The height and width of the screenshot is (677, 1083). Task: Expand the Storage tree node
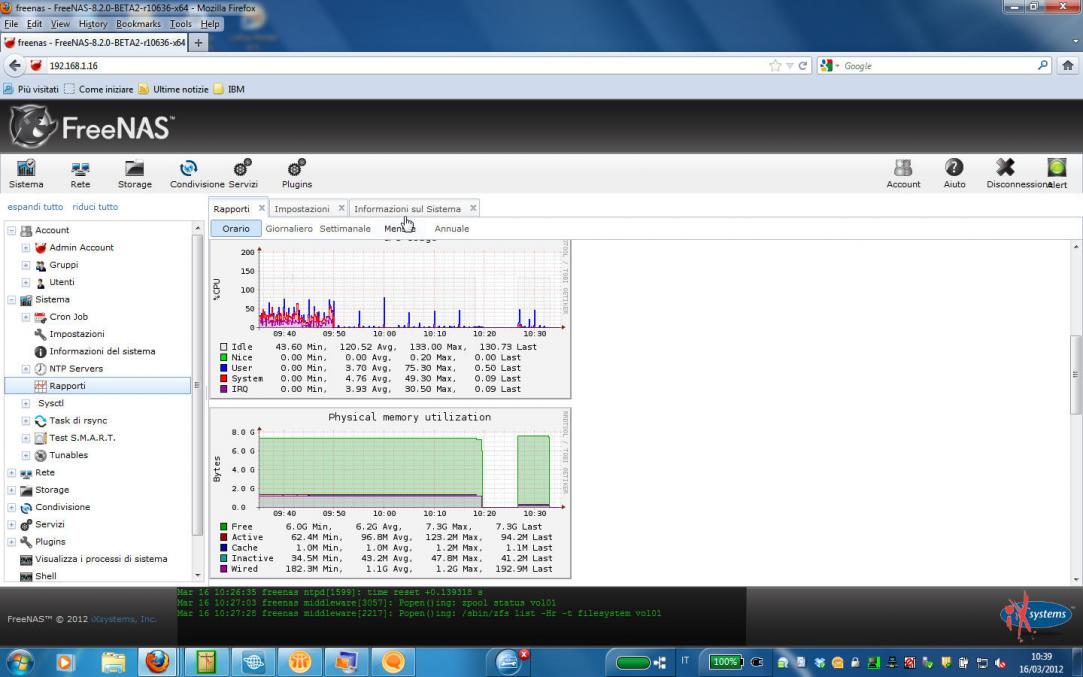12,490
